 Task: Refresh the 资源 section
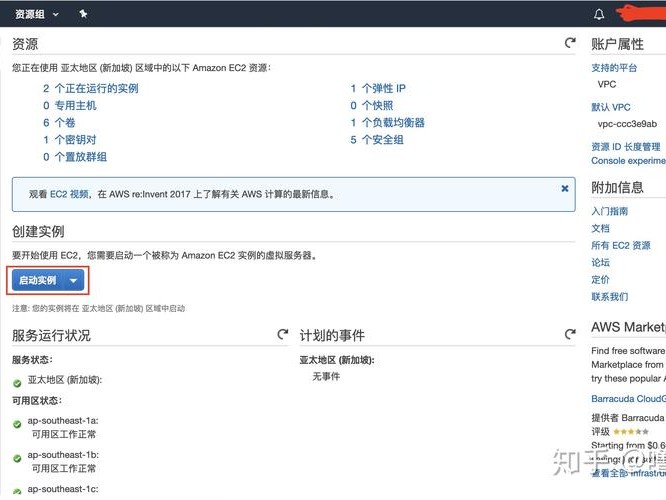tap(570, 42)
